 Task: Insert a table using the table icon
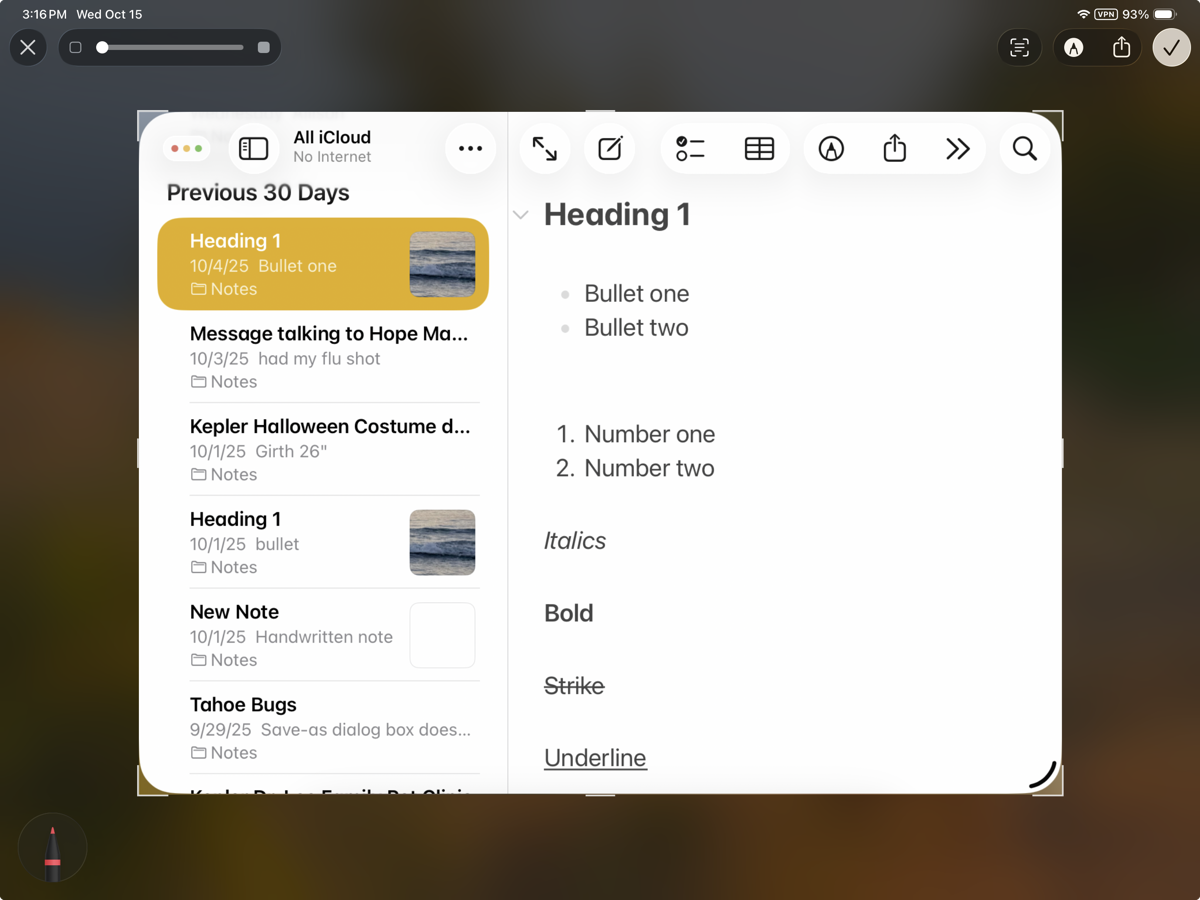[759, 147]
